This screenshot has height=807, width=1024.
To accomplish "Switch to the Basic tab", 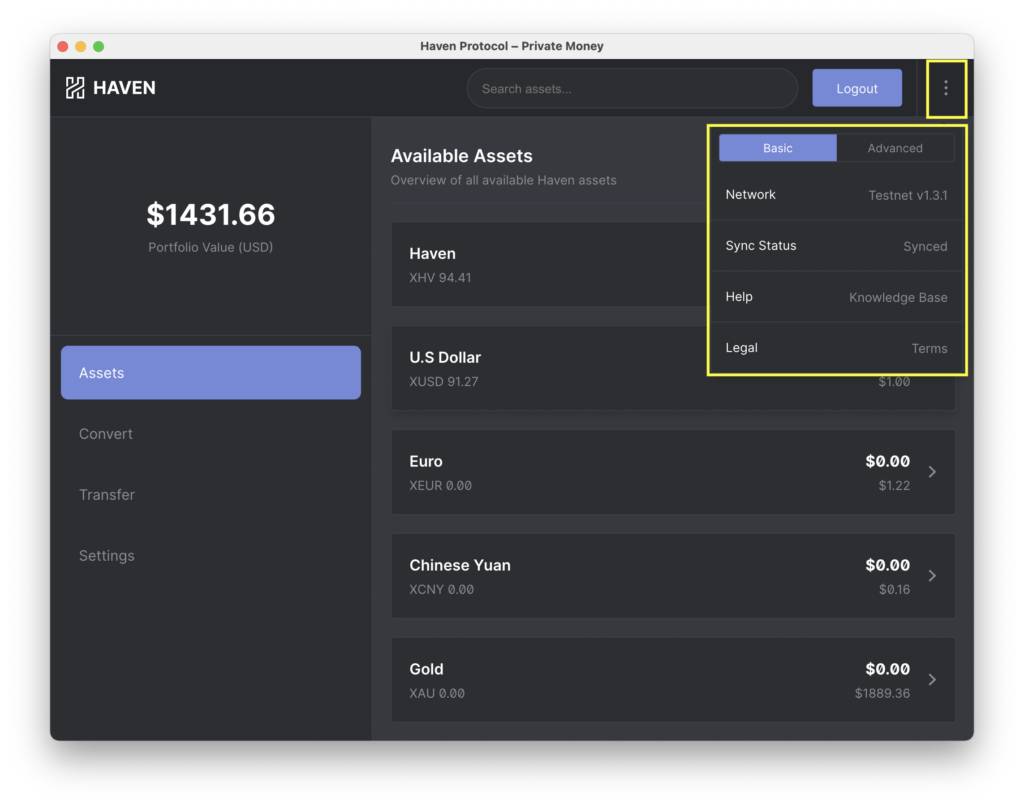I will 777,148.
